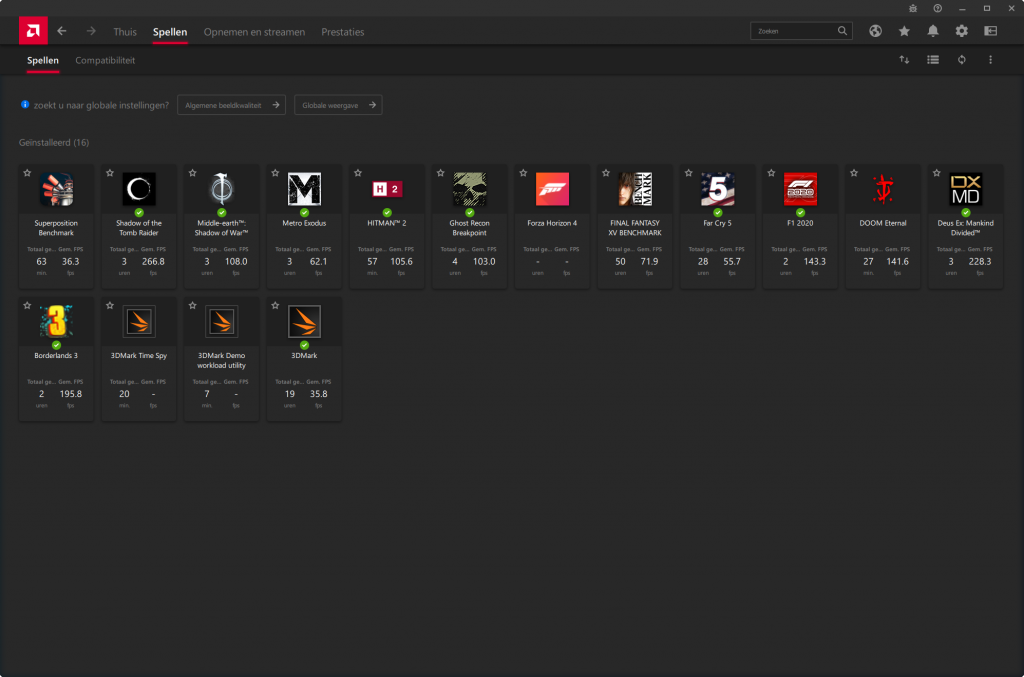Viewport: 1024px width, 677px height.
Task: Favorite DOOM Eternal with its star
Action: (x=854, y=173)
